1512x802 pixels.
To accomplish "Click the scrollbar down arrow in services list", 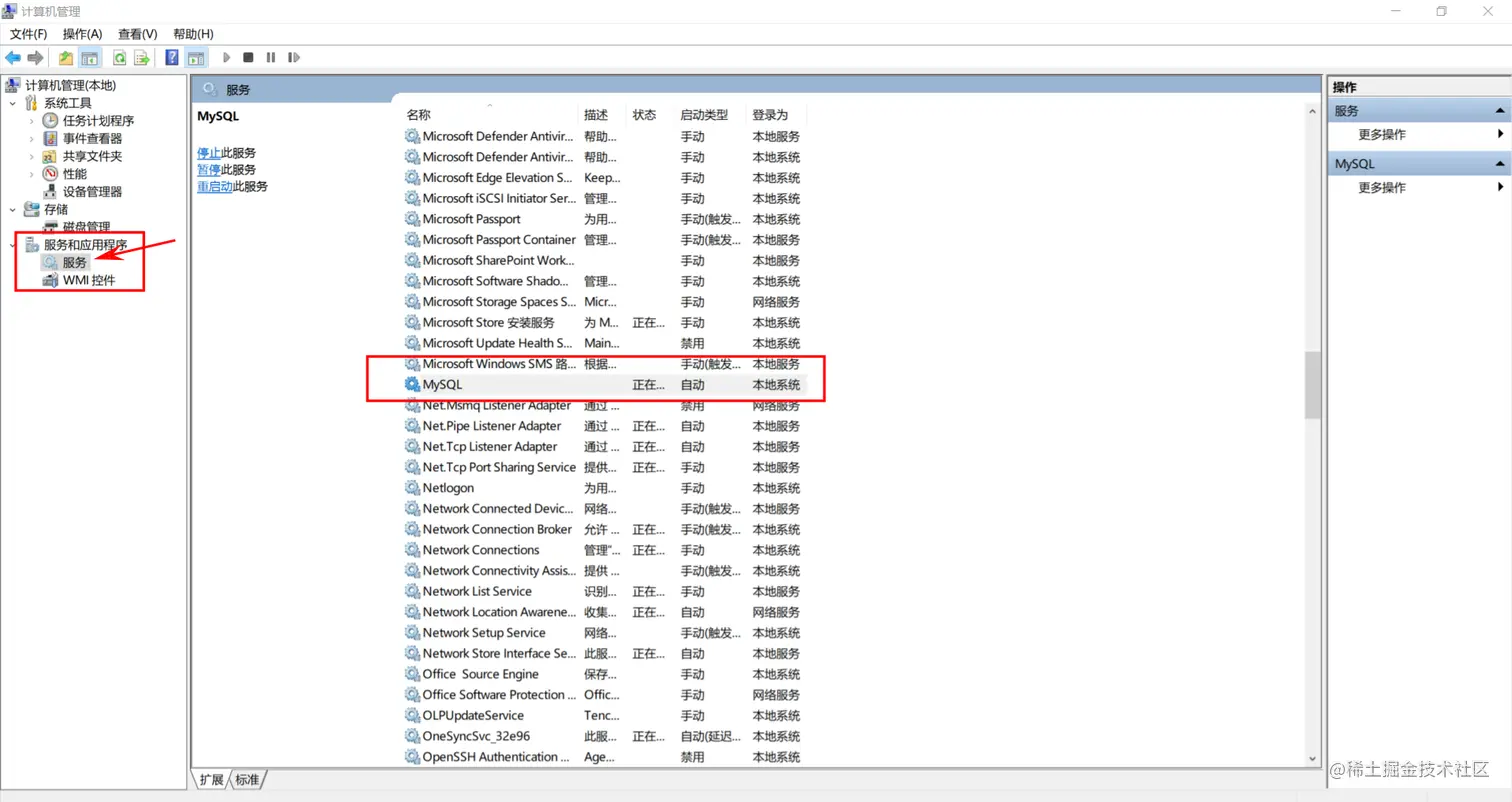I will click(x=1312, y=760).
